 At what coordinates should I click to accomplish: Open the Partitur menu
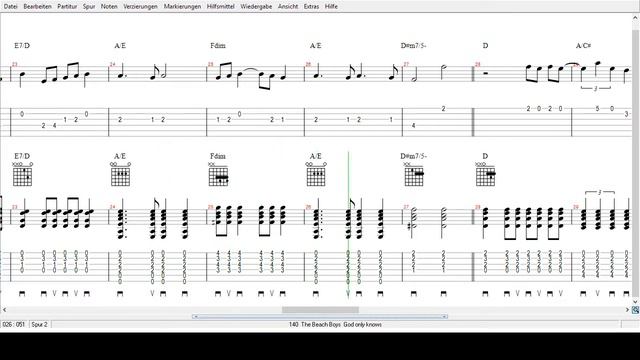pyautogui.click(x=67, y=7)
